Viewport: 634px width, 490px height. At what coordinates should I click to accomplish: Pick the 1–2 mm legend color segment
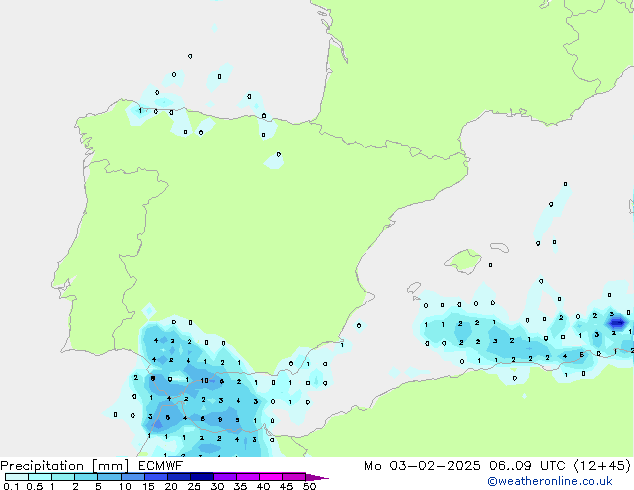[x=63, y=477]
